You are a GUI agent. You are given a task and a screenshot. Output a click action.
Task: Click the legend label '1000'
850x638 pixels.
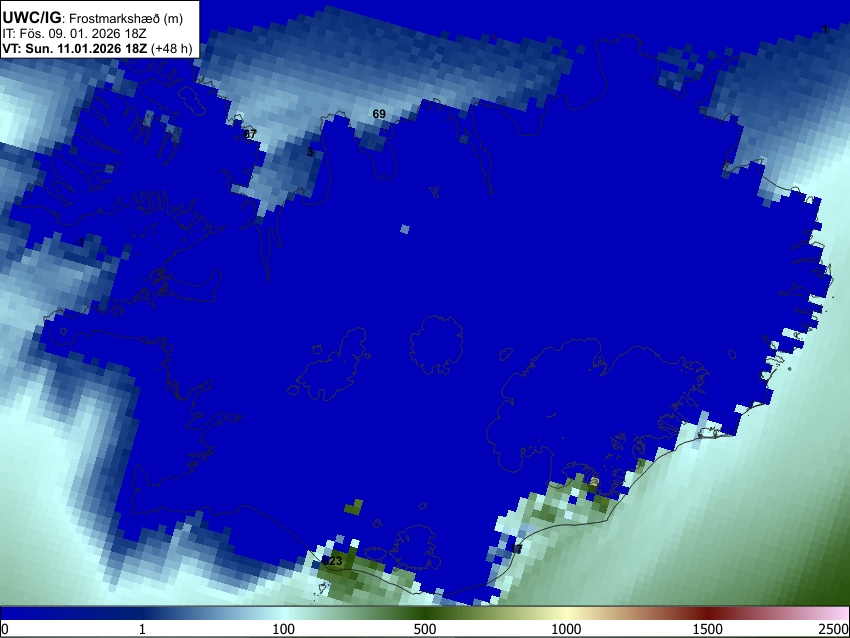click(566, 629)
